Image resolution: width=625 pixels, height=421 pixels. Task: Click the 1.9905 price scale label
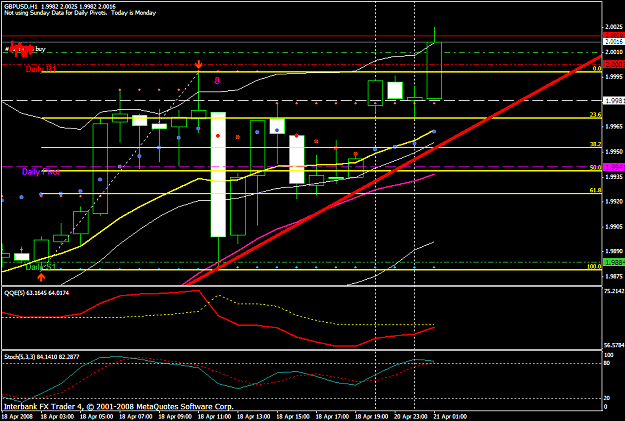[x=614, y=226]
